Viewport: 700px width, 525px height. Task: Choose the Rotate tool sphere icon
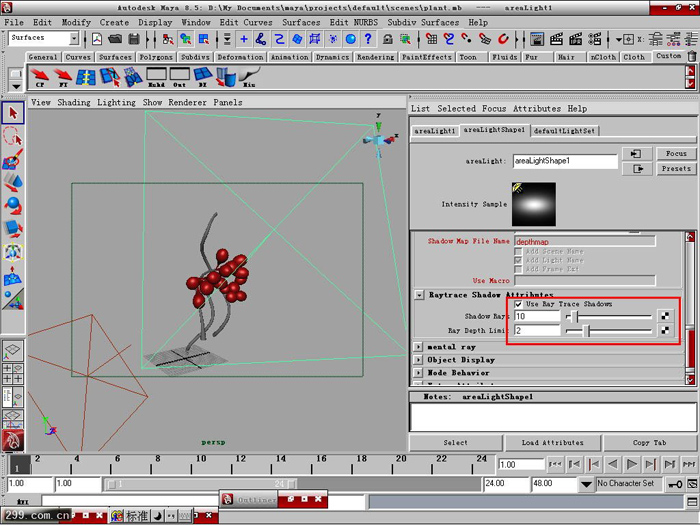[13, 206]
